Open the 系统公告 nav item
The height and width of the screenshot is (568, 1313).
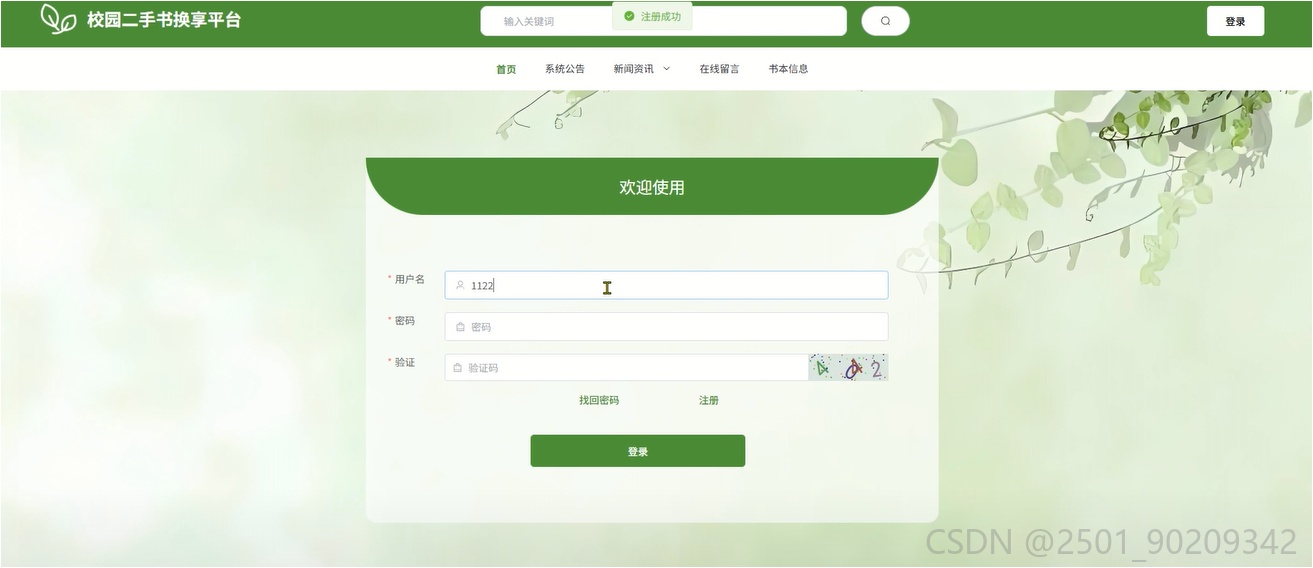pyautogui.click(x=565, y=69)
